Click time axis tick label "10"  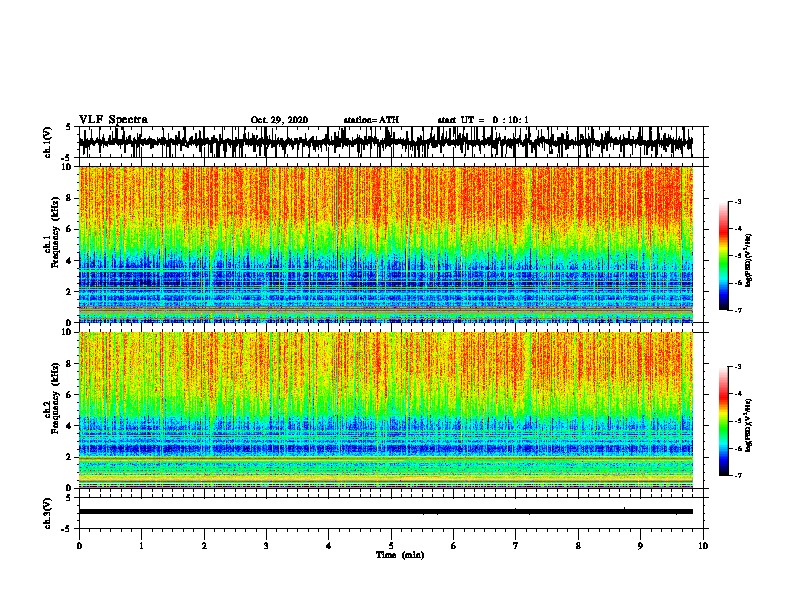(x=703, y=546)
